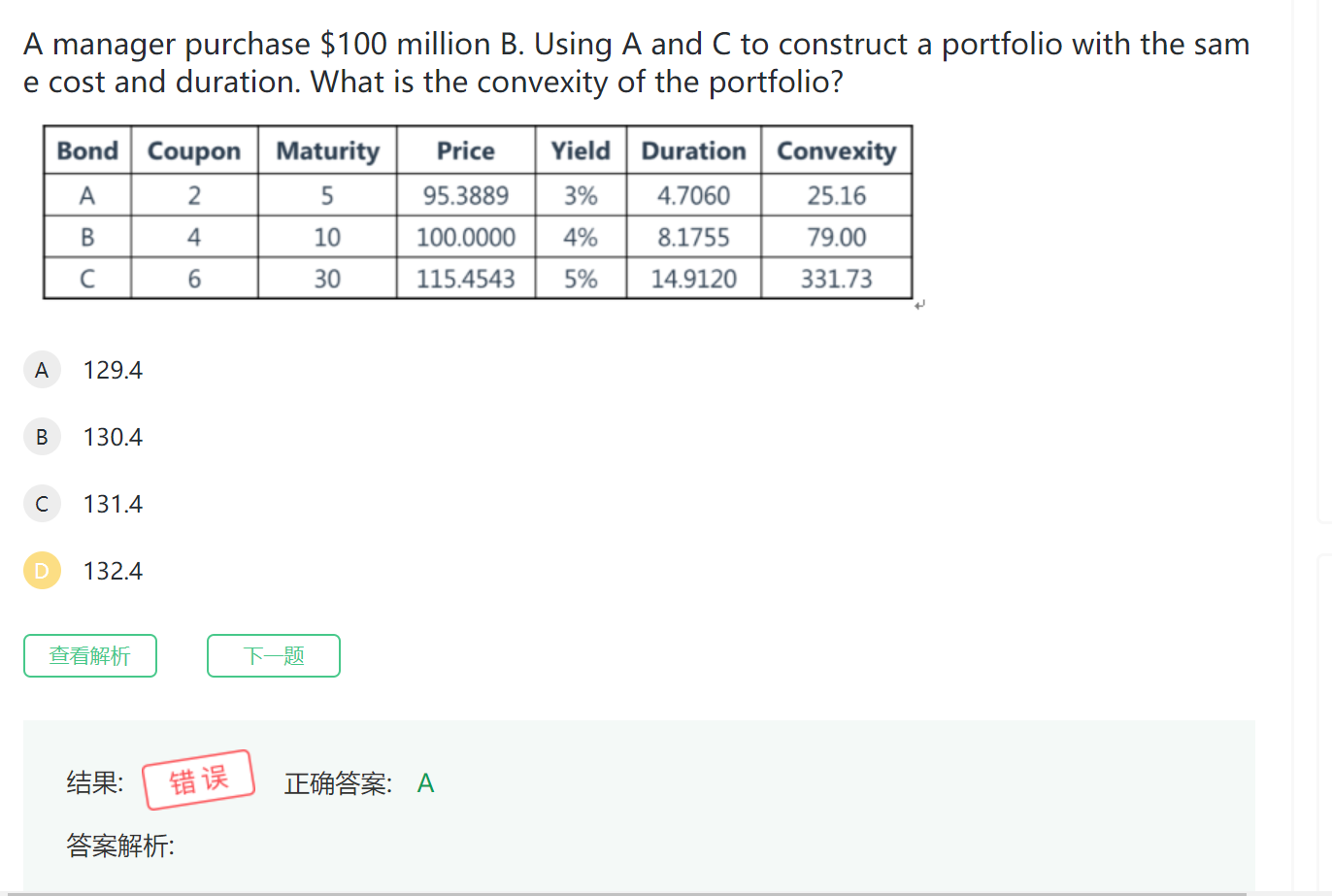Image resolution: width=1332 pixels, height=896 pixels.
Task: Select answer option C circle
Action: [42, 504]
